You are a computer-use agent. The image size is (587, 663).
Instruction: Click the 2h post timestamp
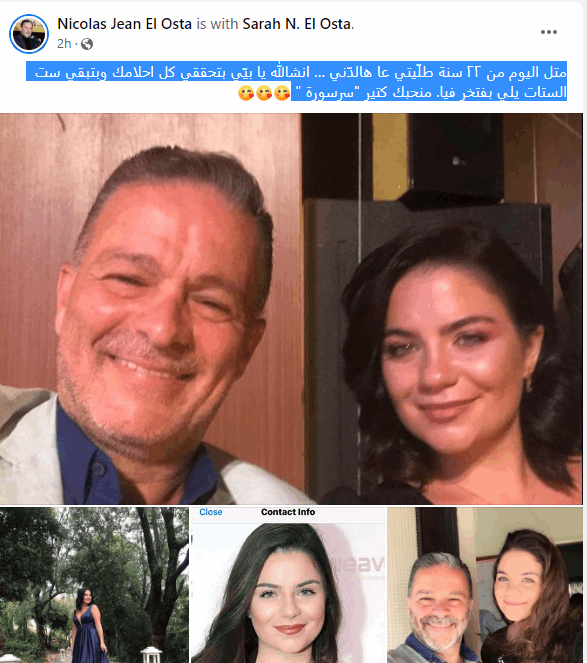[64, 44]
